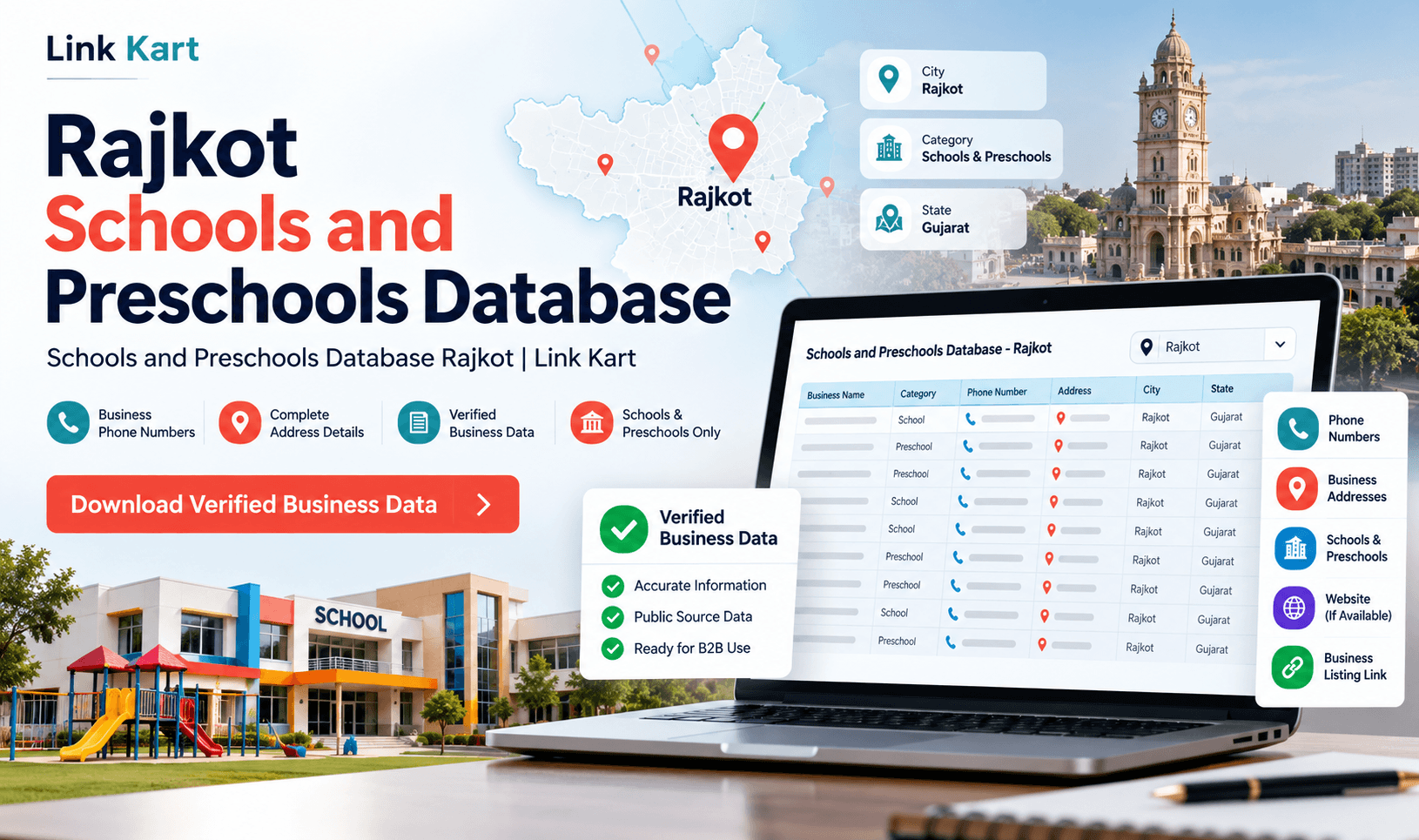This screenshot has width=1419, height=840.
Task: Click the Business Listing Link chain icon
Action: pos(1293,668)
